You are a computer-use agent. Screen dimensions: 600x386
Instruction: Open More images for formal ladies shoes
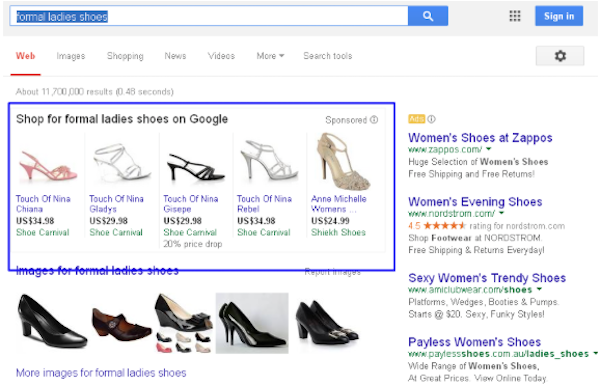(x=101, y=373)
